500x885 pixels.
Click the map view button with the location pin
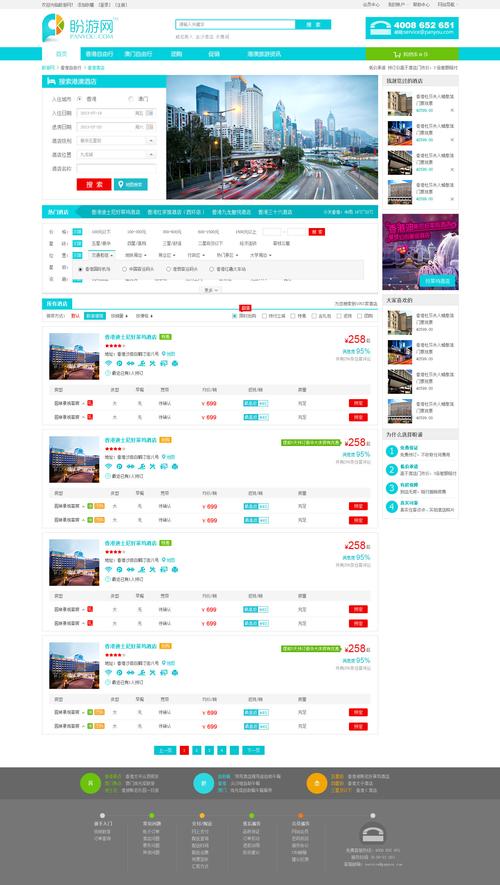click(x=131, y=185)
